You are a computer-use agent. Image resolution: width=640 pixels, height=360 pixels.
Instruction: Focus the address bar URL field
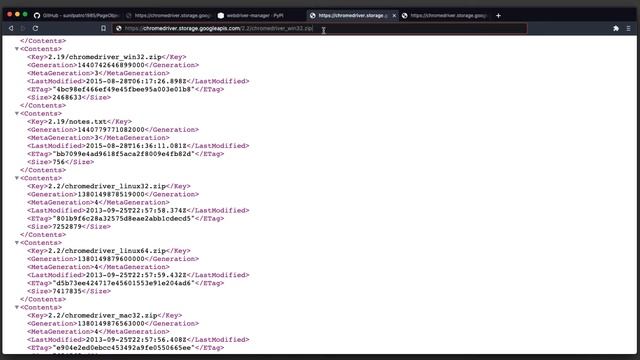[320, 28]
